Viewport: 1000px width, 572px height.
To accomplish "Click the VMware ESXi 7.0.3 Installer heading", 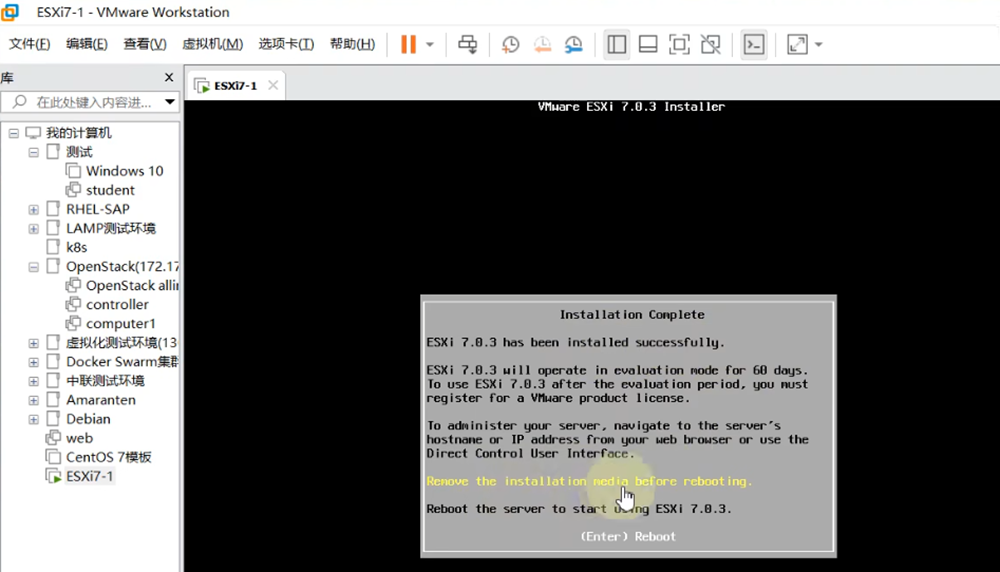I will pyautogui.click(x=631, y=106).
